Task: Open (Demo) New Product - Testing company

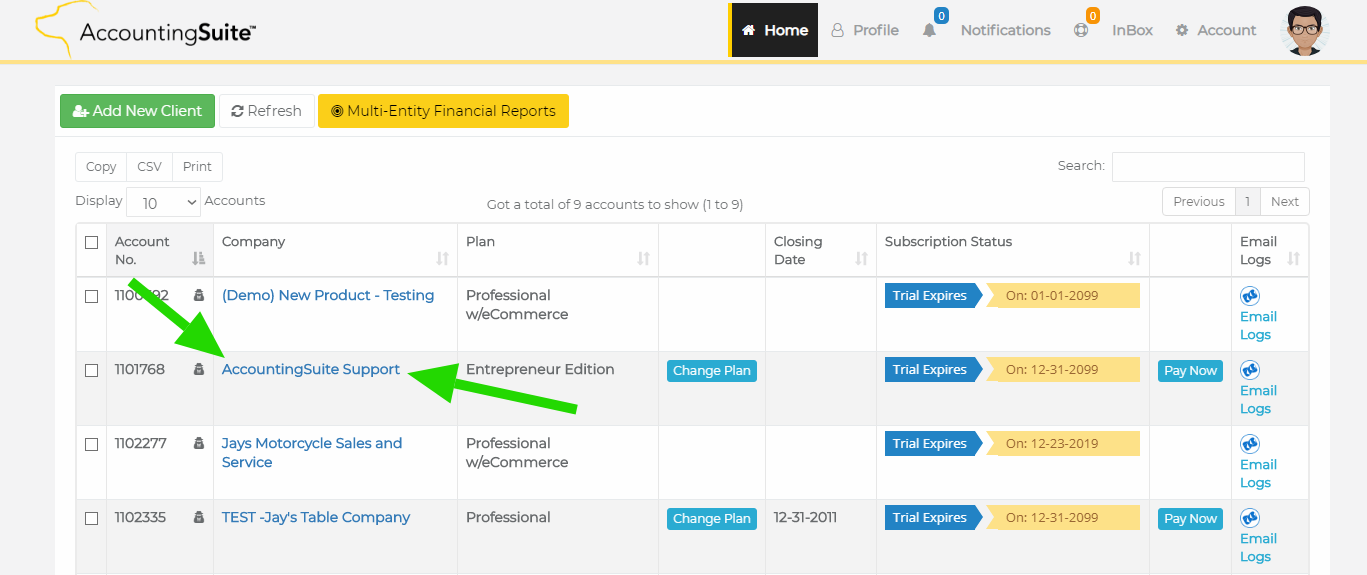Action: (x=328, y=296)
